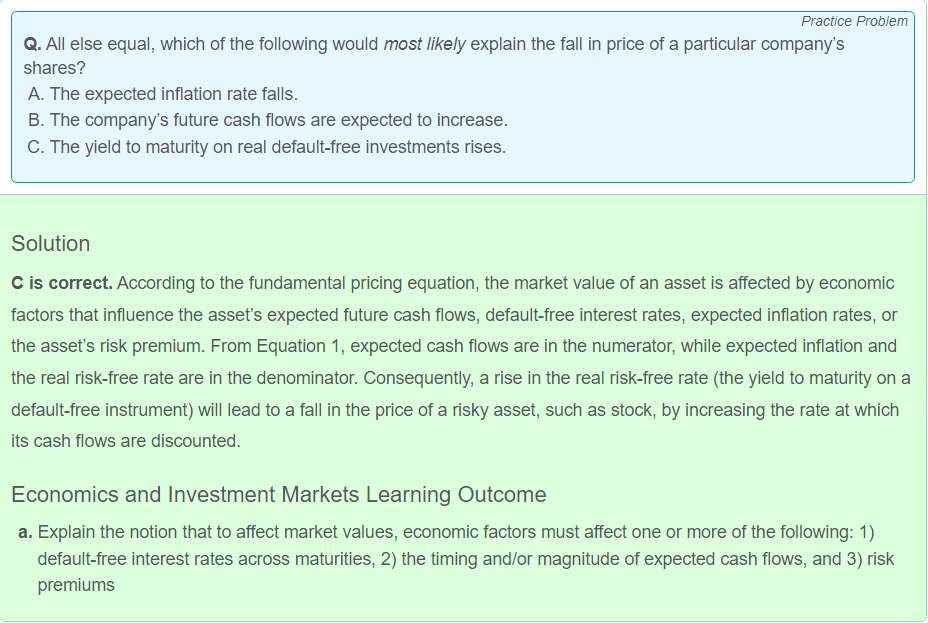The image size is (928, 623).
Task: Click the bold "C is correct." text
Action: tap(62, 283)
